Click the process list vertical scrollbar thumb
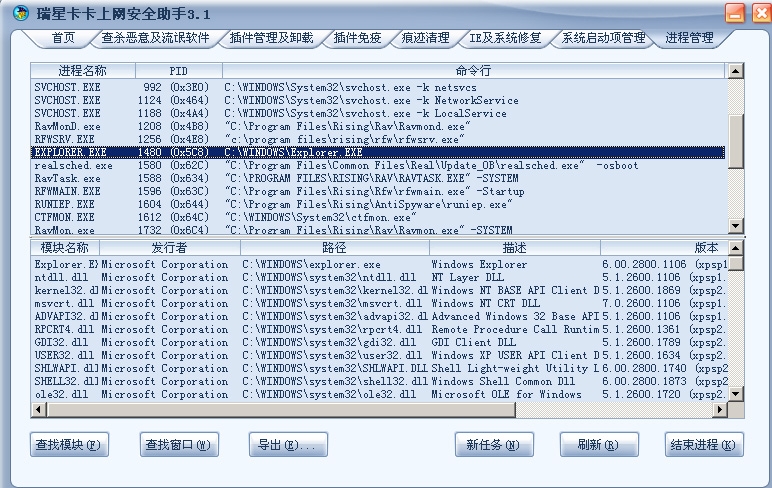 coord(736,142)
